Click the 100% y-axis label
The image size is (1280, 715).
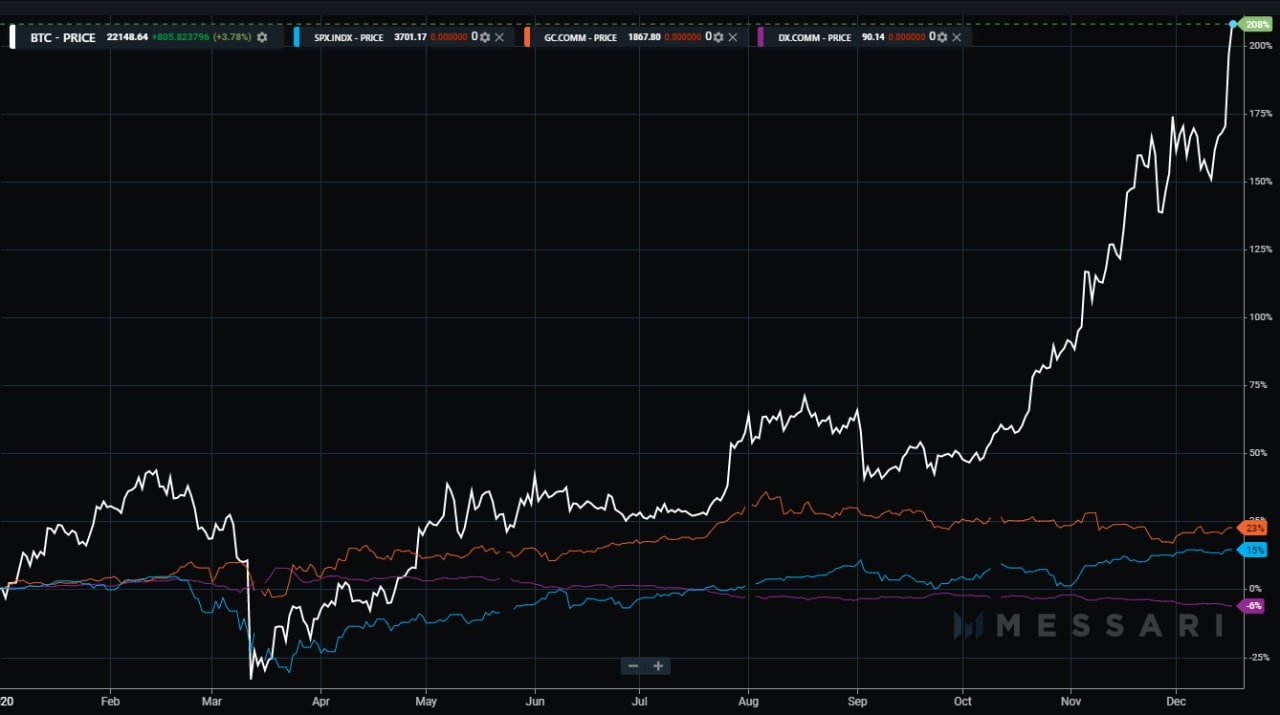pyautogui.click(x=1260, y=318)
